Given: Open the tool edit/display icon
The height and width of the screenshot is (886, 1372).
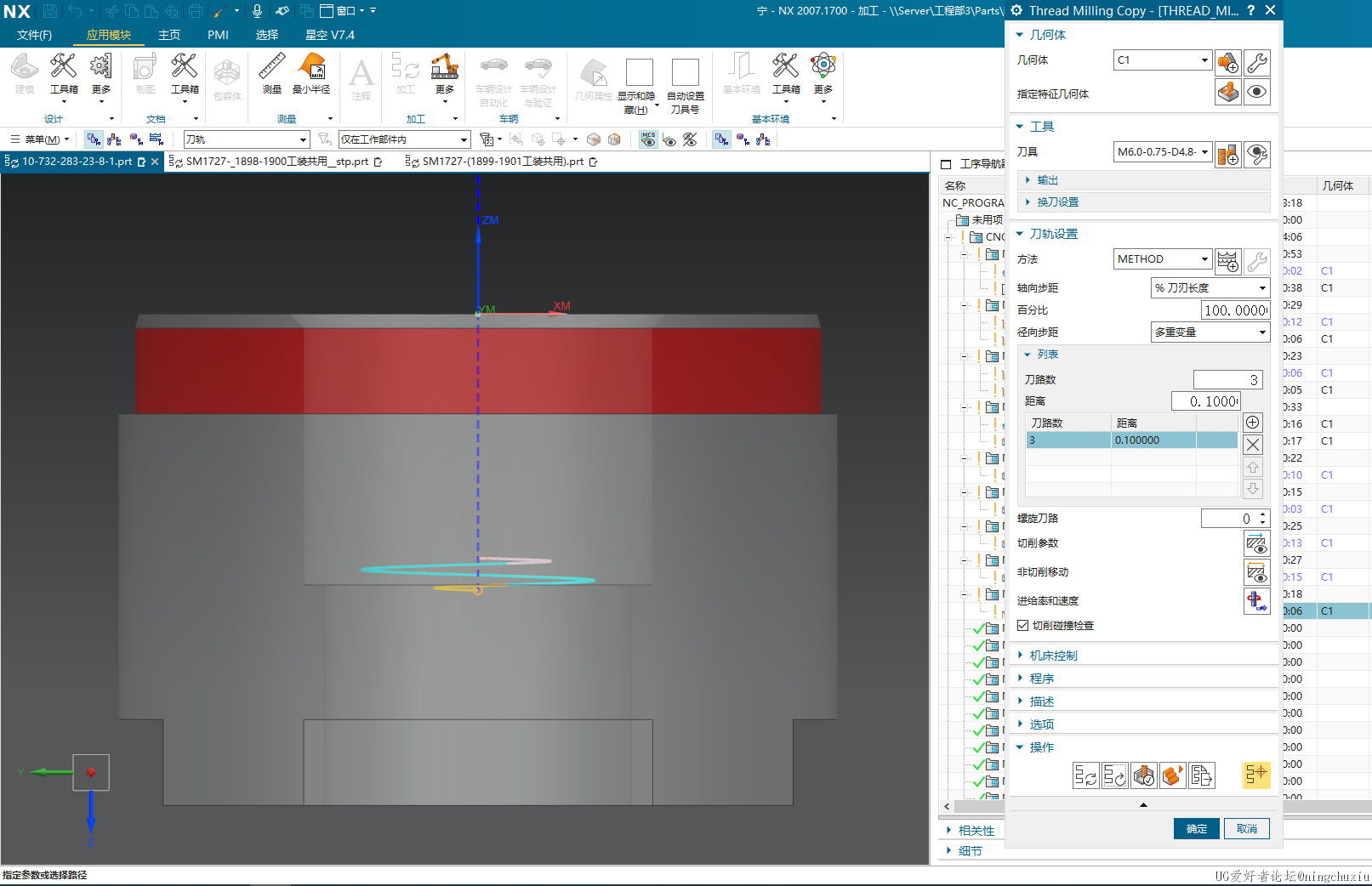Looking at the screenshot, I should coord(1257,155).
